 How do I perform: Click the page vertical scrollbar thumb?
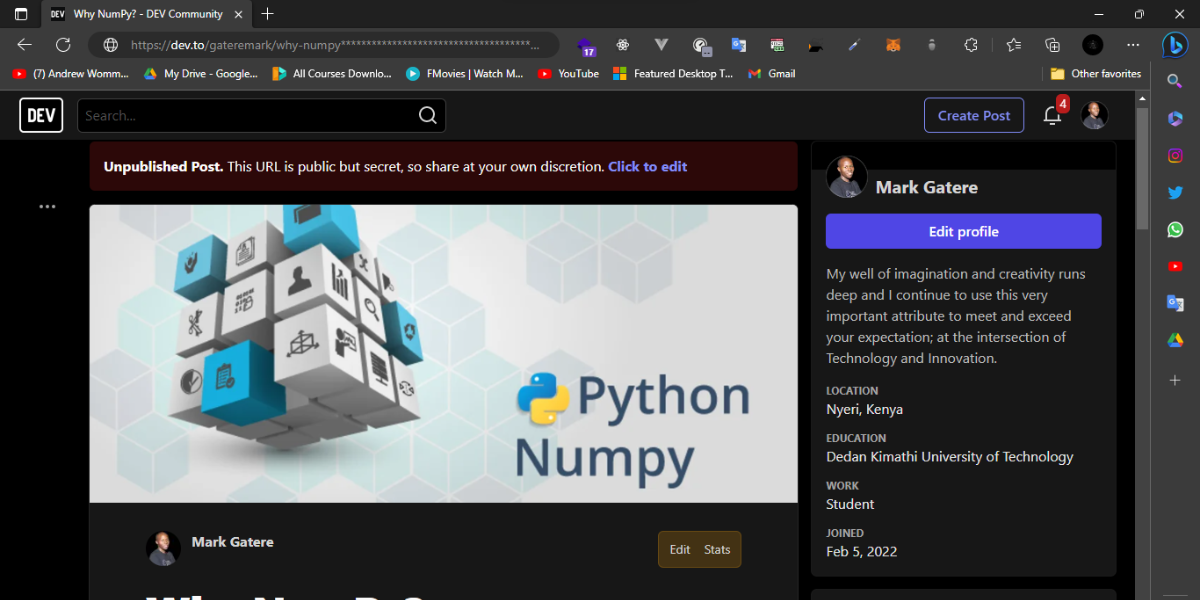click(x=1143, y=170)
